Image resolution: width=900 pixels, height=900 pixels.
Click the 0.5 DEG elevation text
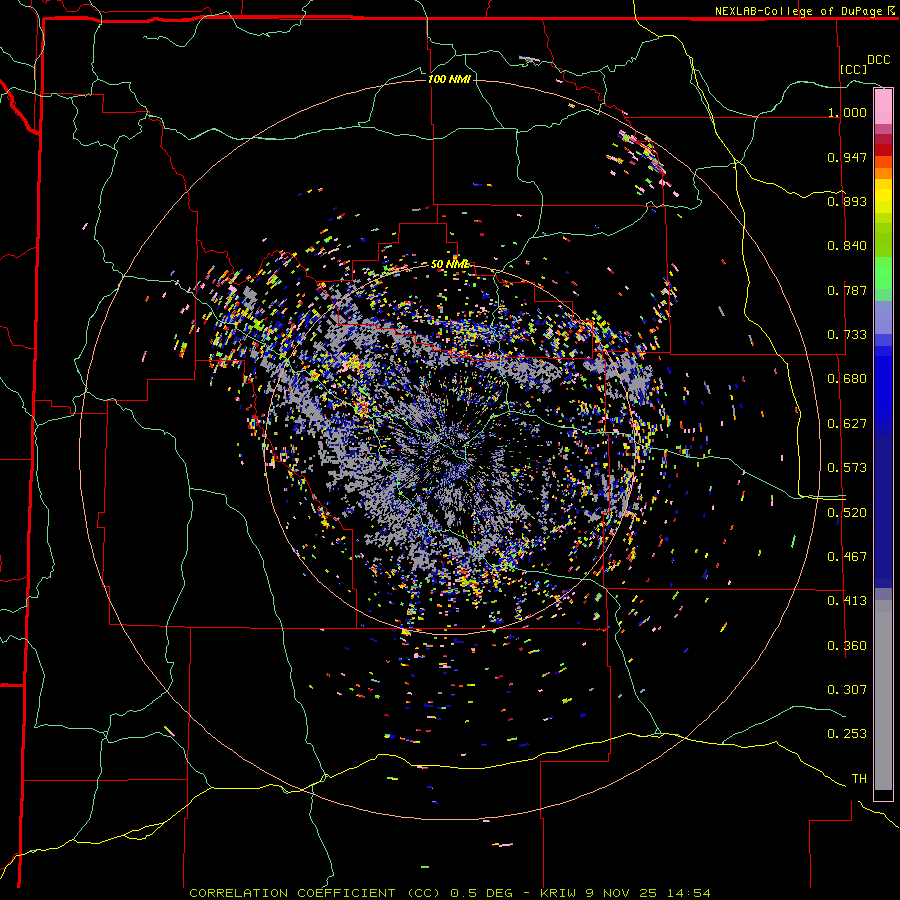tap(483, 893)
